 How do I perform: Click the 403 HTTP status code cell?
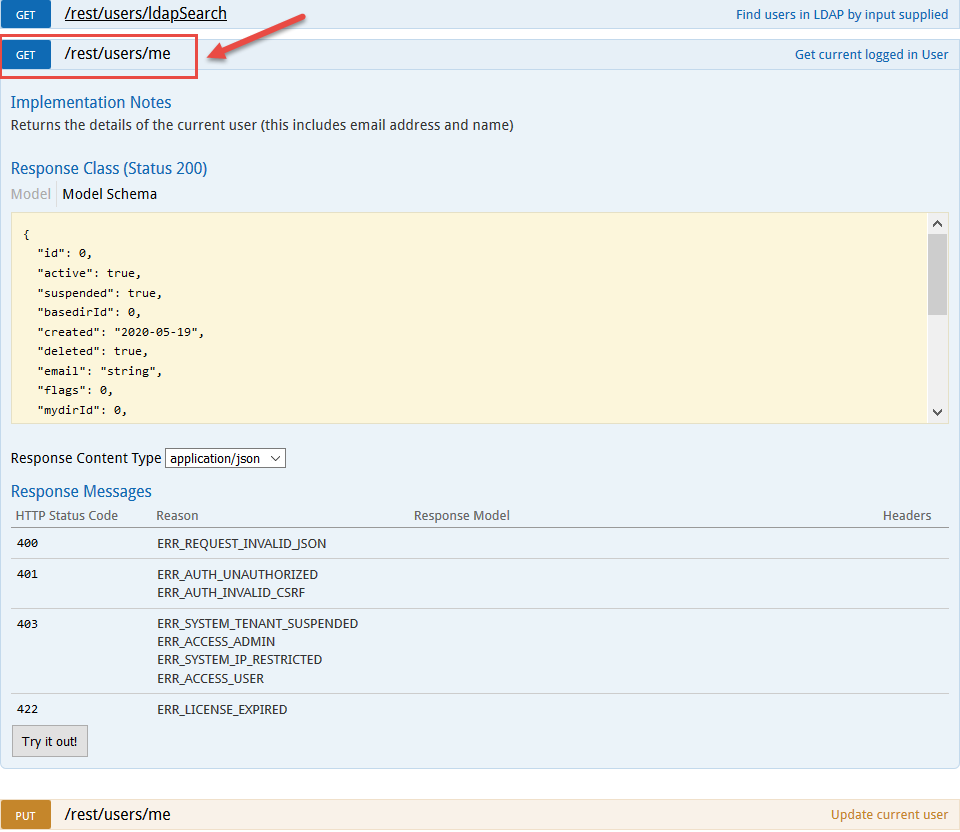tap(27, 624)
